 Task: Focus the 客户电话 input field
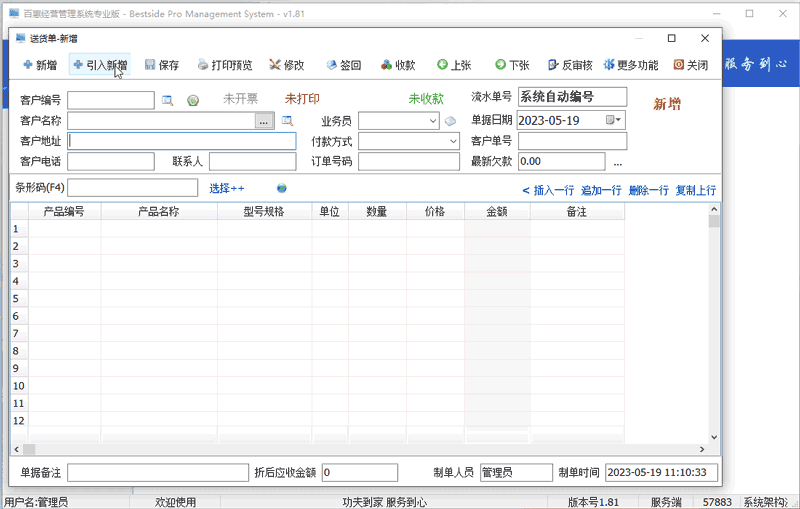pyautogui.click(x=111, y=162)
